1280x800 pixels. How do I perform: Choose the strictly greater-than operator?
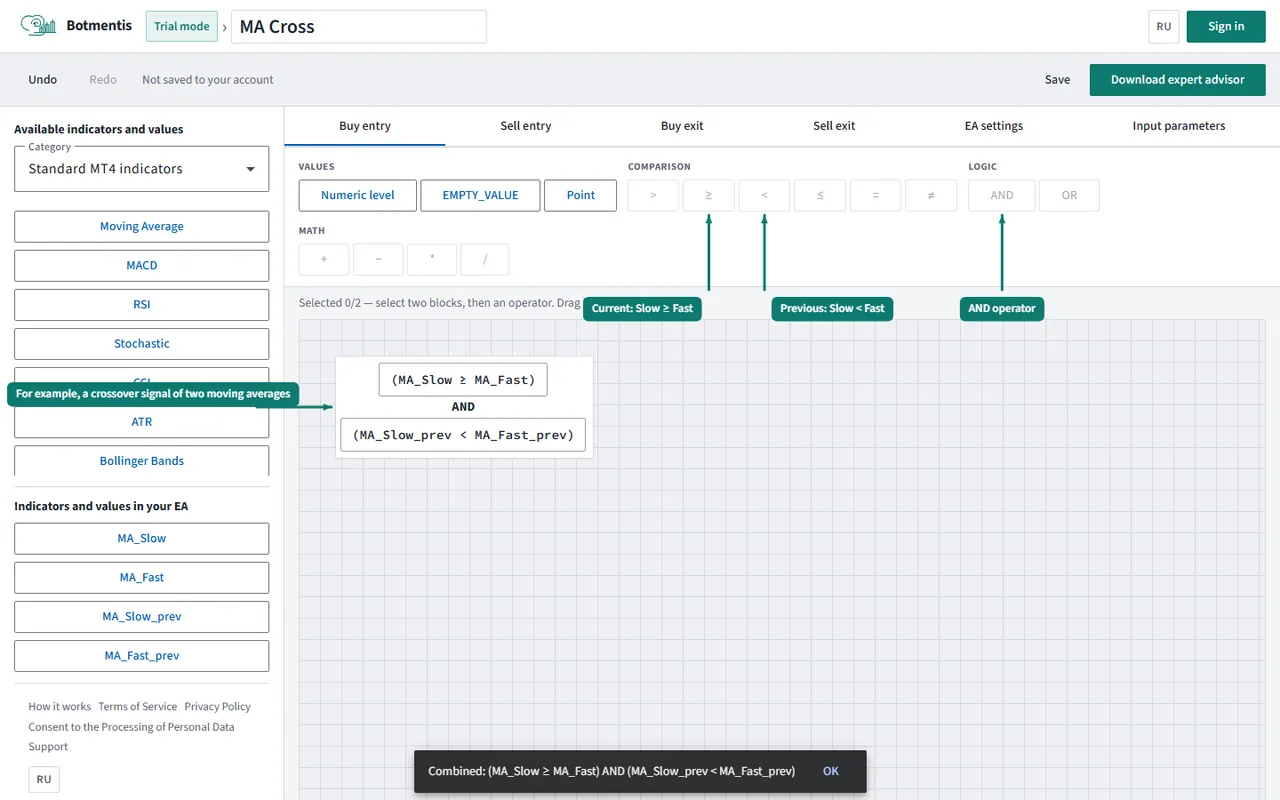coord(653,195)
